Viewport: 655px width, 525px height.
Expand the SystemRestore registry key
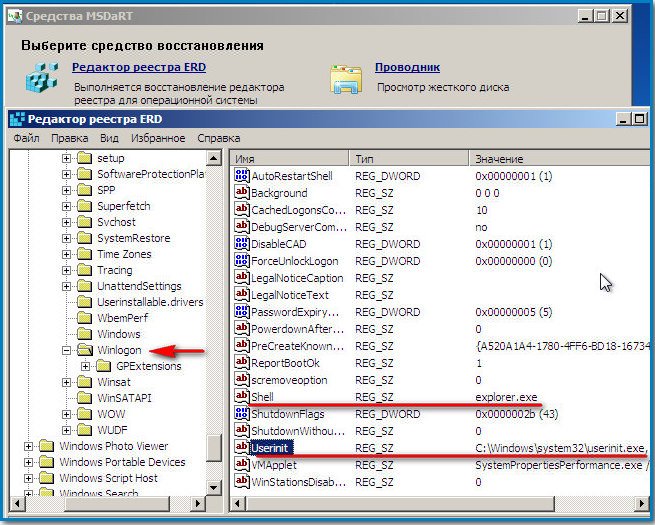tap(67, 238)
